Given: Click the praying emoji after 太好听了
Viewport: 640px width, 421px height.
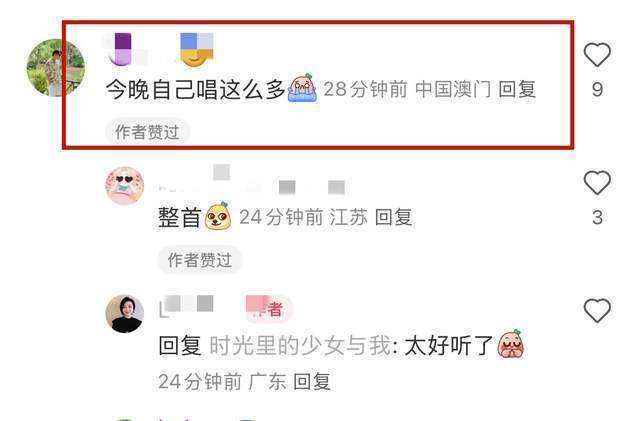Looking at the screenshot, I should tap(511, 344).
